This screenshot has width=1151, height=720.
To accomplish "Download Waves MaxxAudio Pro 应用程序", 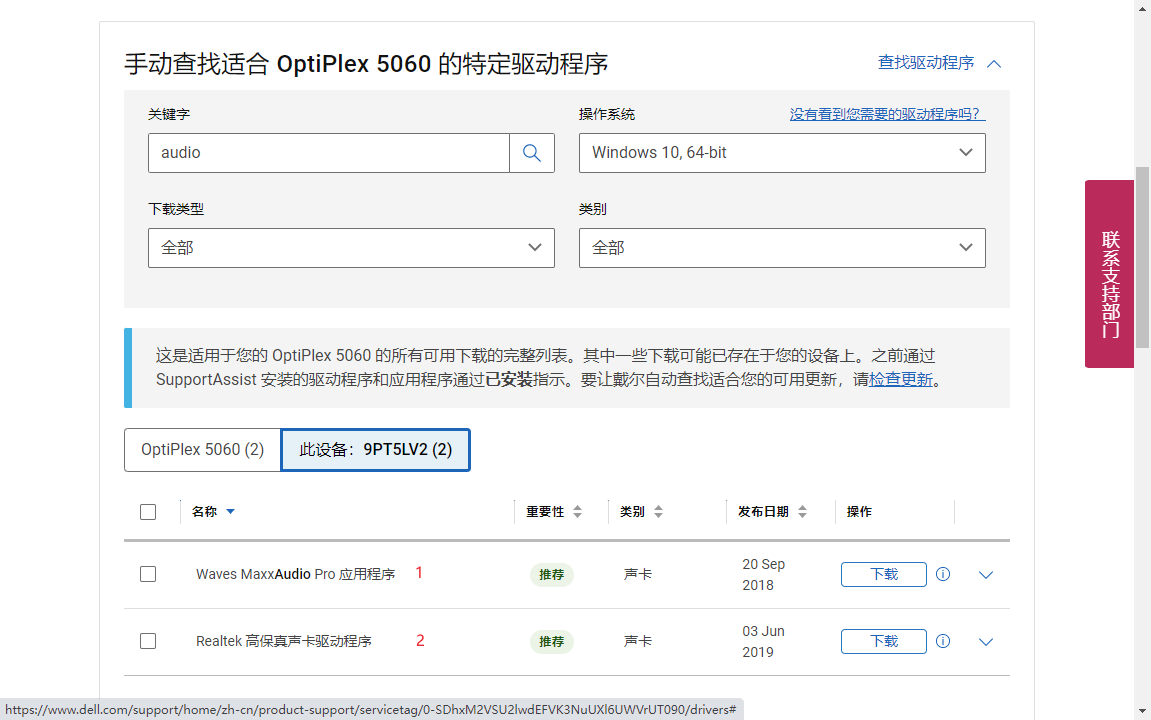I will (884, 574).
